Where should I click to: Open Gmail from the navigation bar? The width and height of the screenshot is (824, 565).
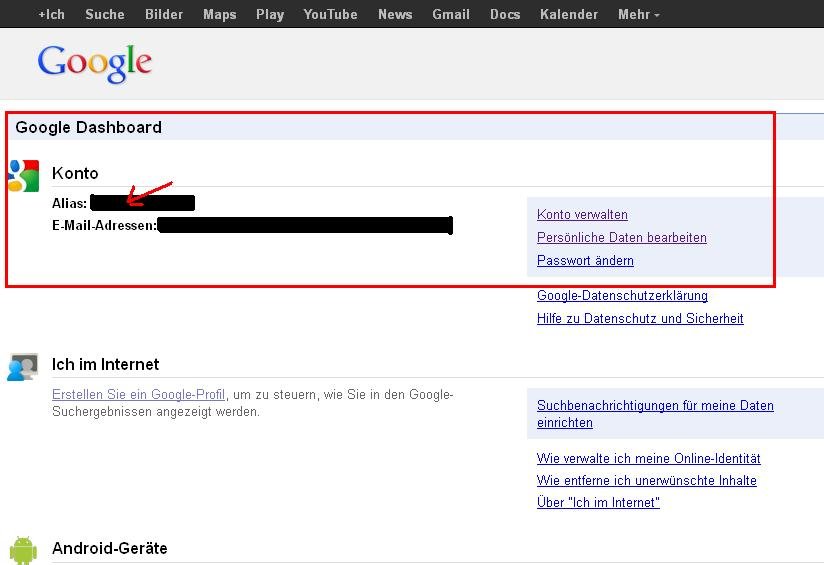(451, 14)
